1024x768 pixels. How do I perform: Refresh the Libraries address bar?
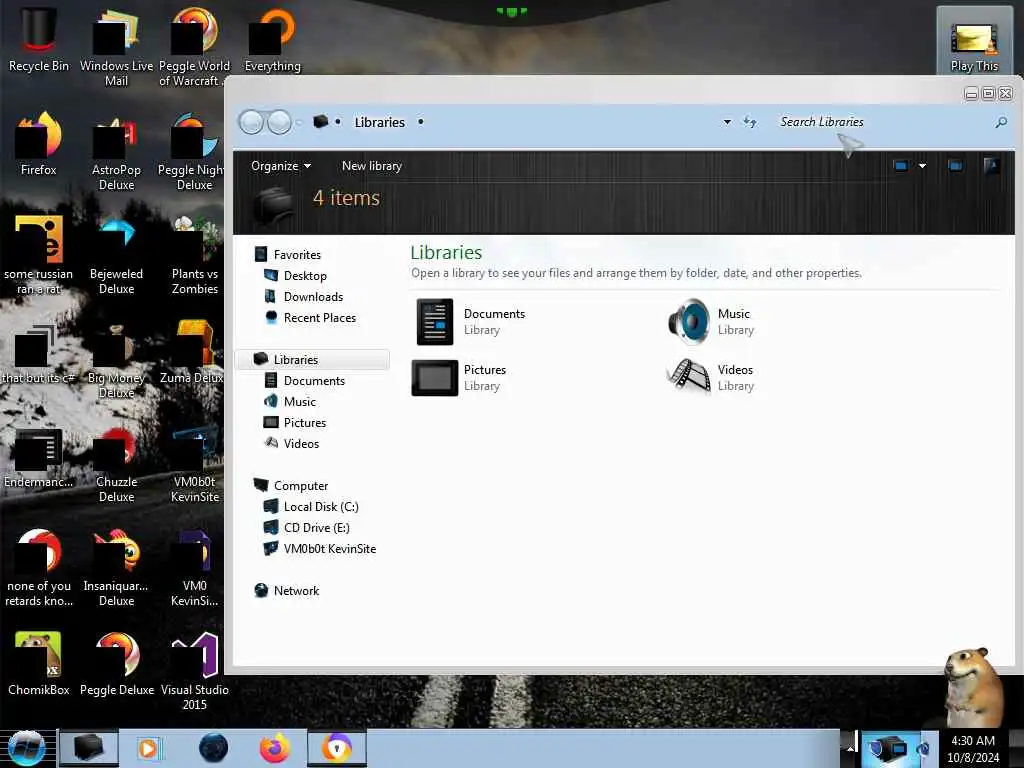[750, 122]
